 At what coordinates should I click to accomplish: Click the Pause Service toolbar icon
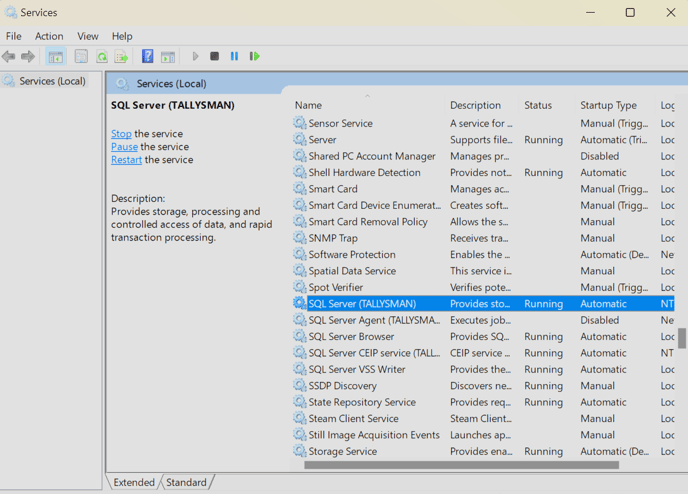tap(234, 56)
